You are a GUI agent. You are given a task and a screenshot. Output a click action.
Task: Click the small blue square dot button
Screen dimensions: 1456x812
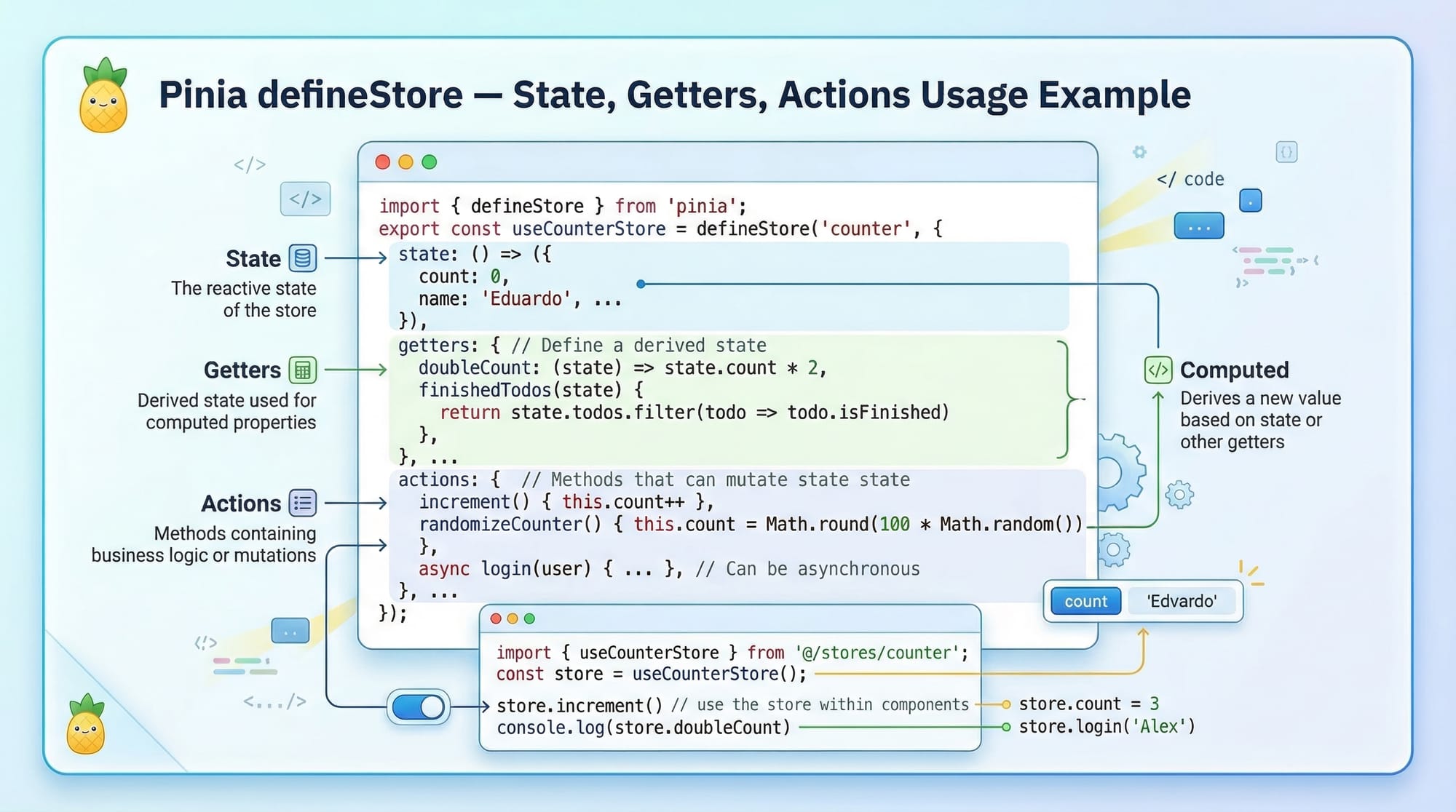click(1250, 200)
